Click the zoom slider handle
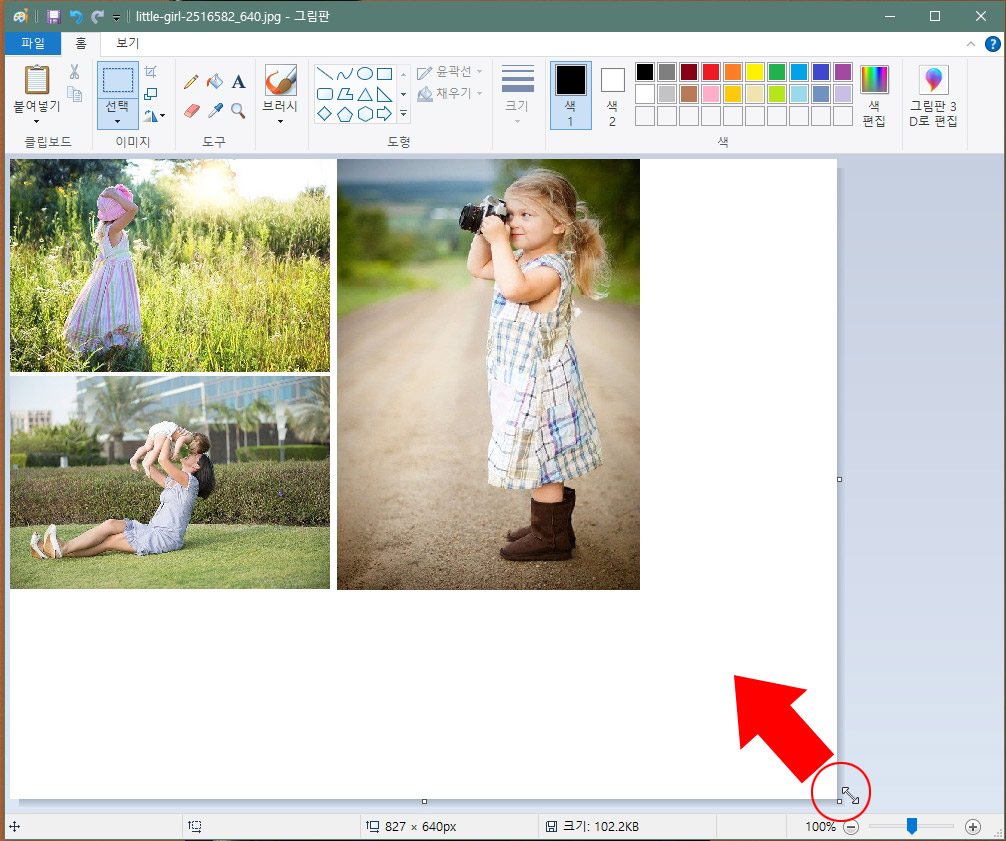Screen dimensions: 1006x841 912,826
